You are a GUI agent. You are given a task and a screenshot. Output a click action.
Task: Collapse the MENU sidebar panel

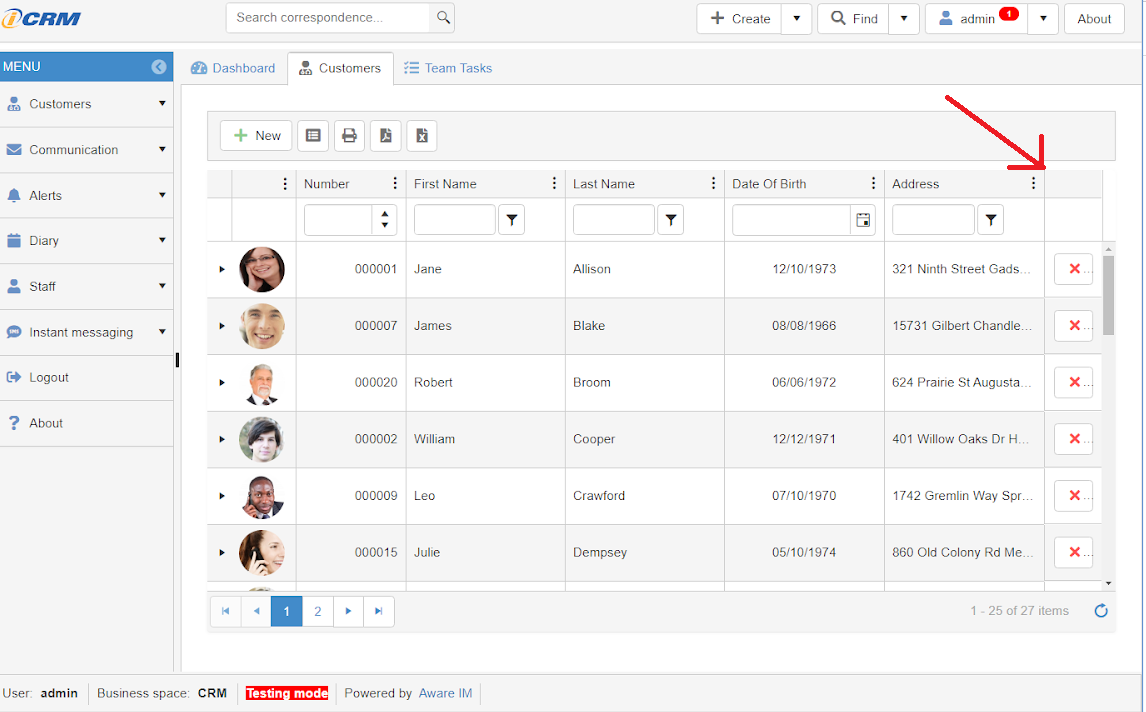(x=159, y=67)
